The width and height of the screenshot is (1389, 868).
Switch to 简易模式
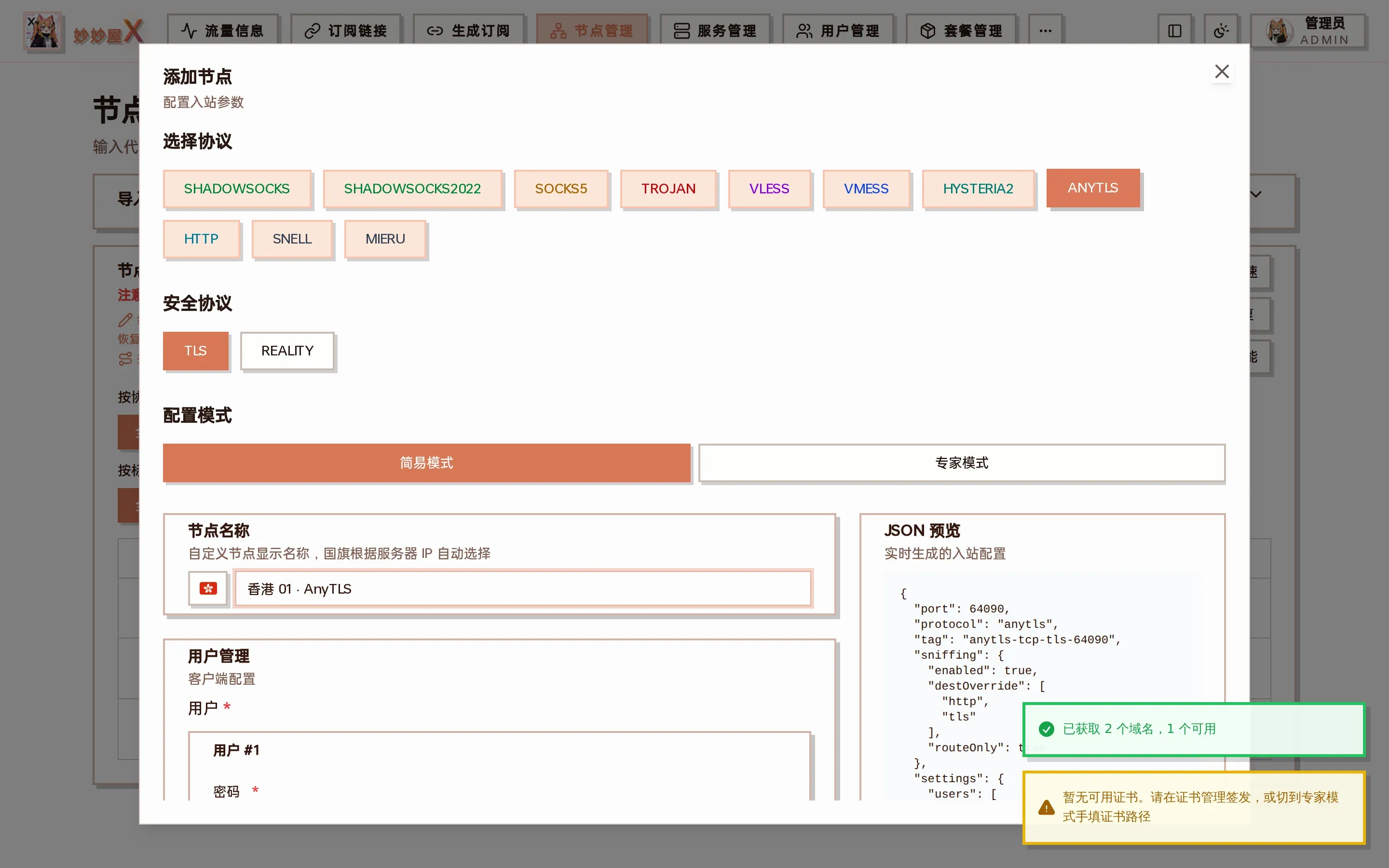[426, 463]
